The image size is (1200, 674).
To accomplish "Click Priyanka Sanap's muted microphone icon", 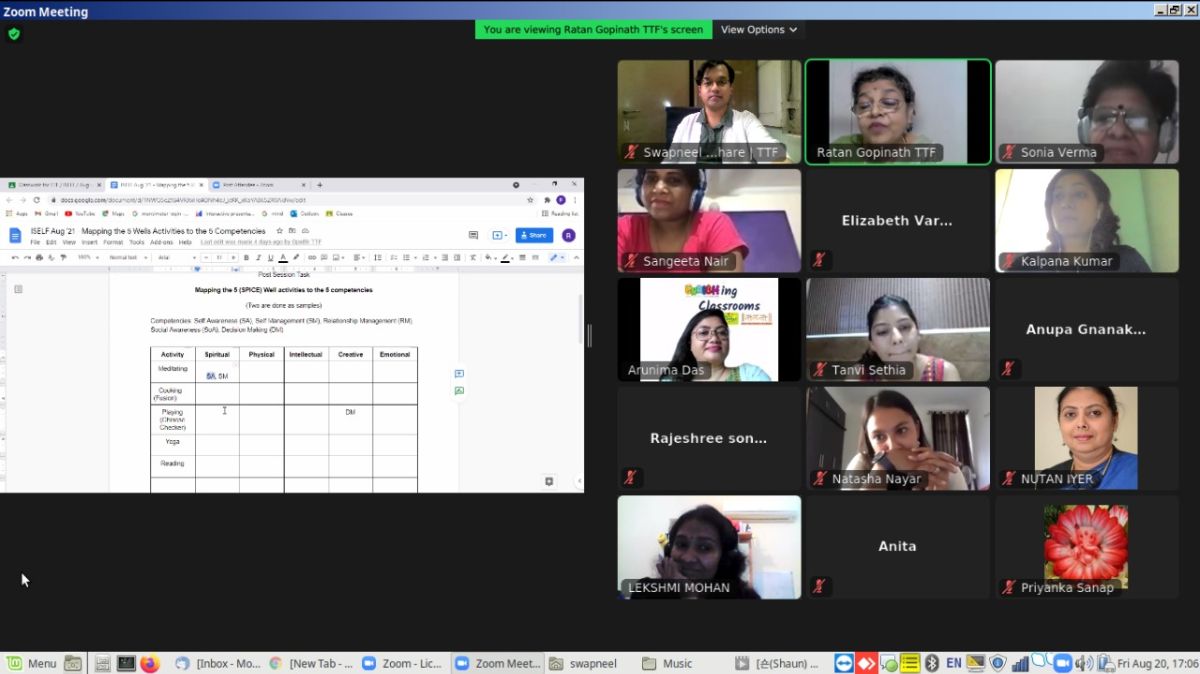I will point(1008,587).
